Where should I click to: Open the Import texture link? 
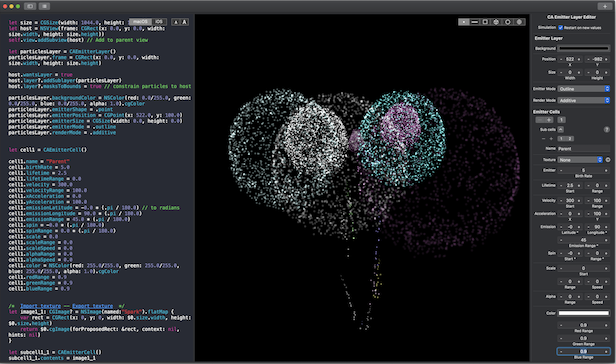pos(40,306)
